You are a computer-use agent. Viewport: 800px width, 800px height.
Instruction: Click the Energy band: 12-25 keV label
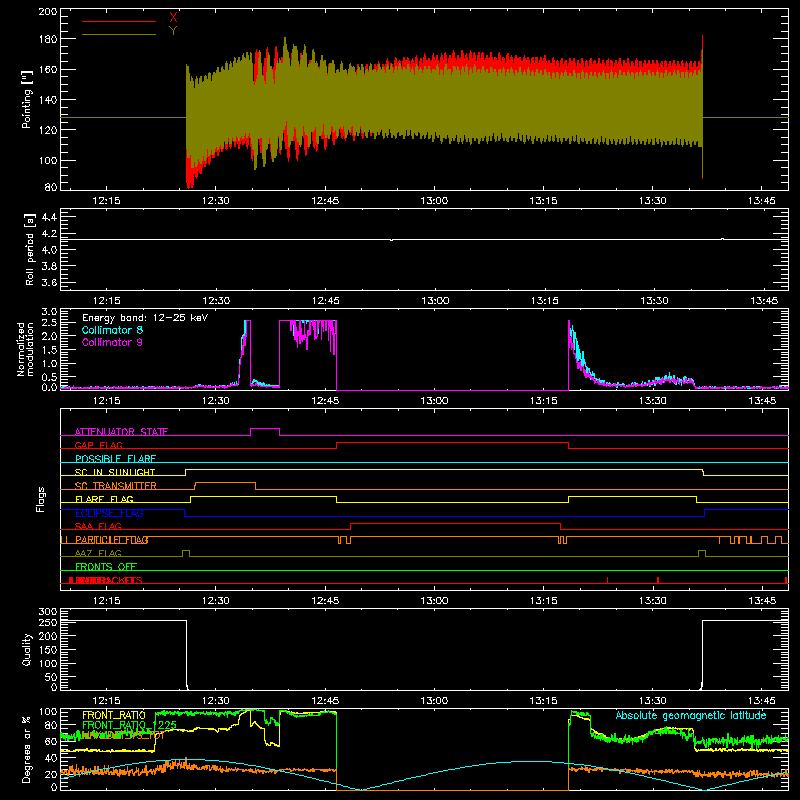coord(145,318)
